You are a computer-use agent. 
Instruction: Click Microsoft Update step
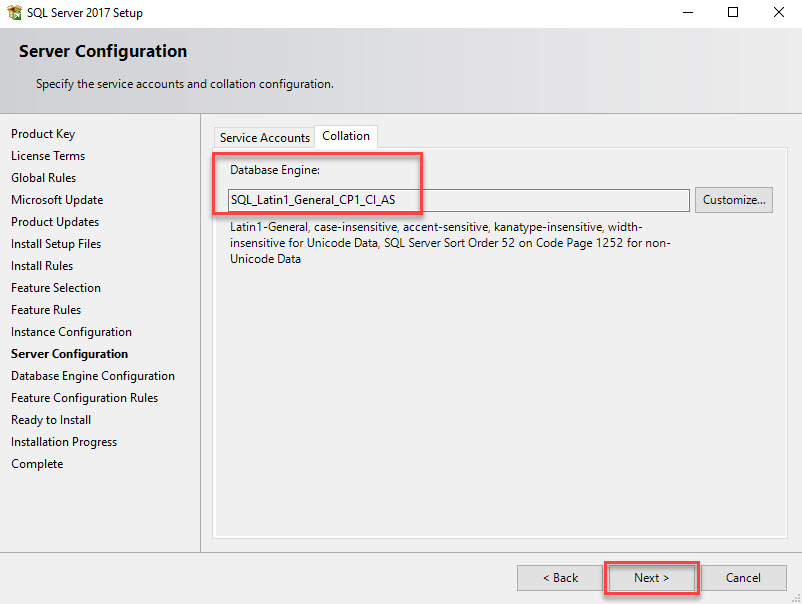[57, 200]
